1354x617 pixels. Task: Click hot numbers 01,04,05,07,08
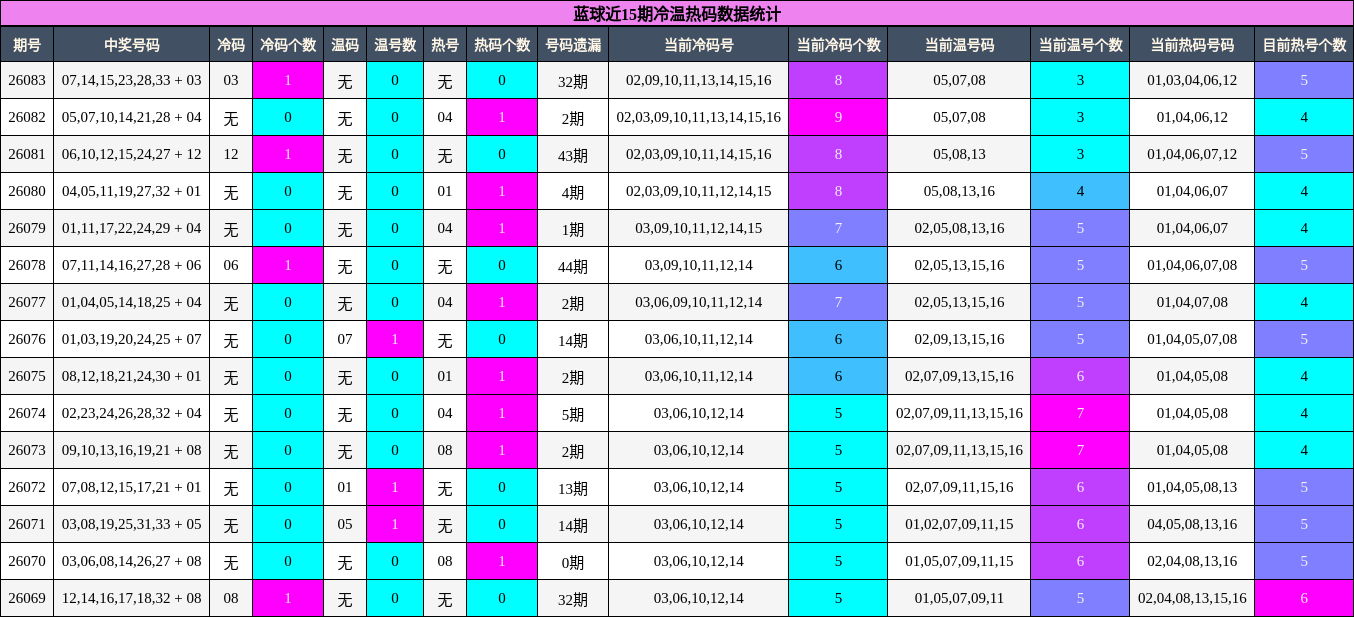(1192, 339)
